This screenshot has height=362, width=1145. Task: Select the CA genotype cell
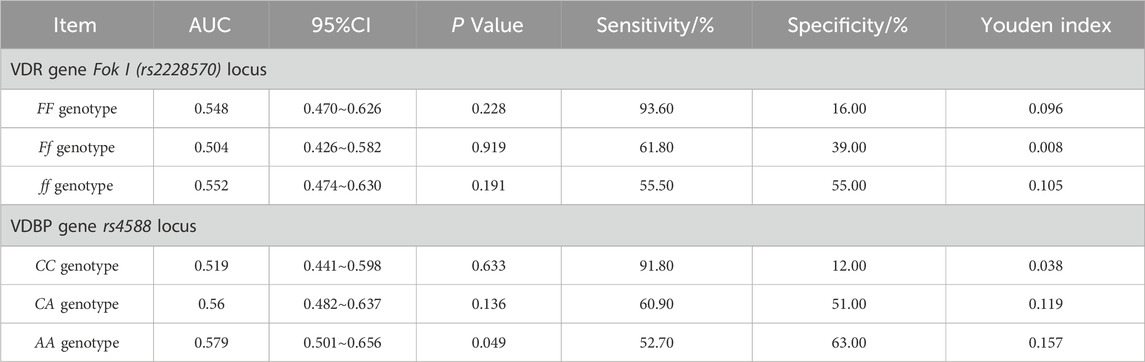(77, 304)
